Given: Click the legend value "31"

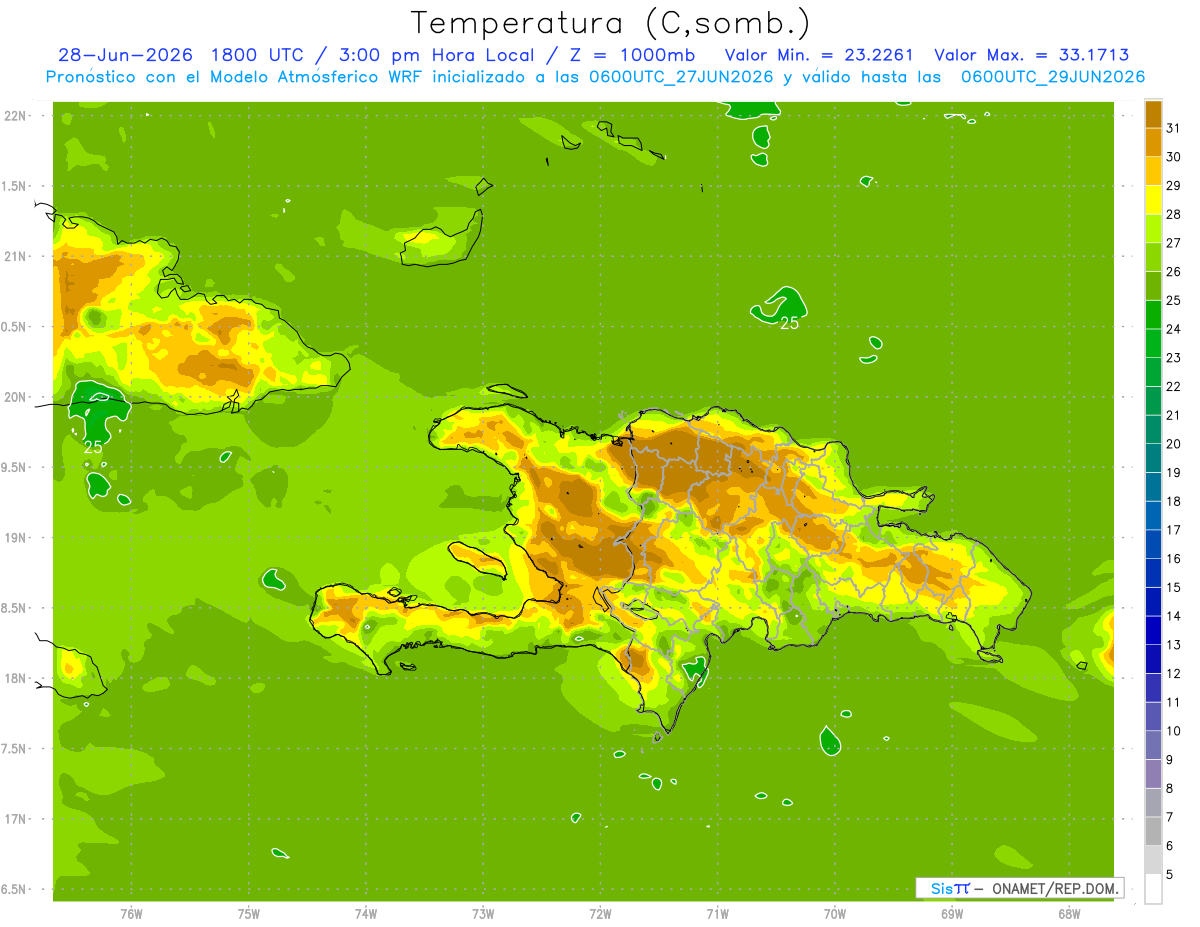Looking at the screenshot, I should coord(1174,128).
